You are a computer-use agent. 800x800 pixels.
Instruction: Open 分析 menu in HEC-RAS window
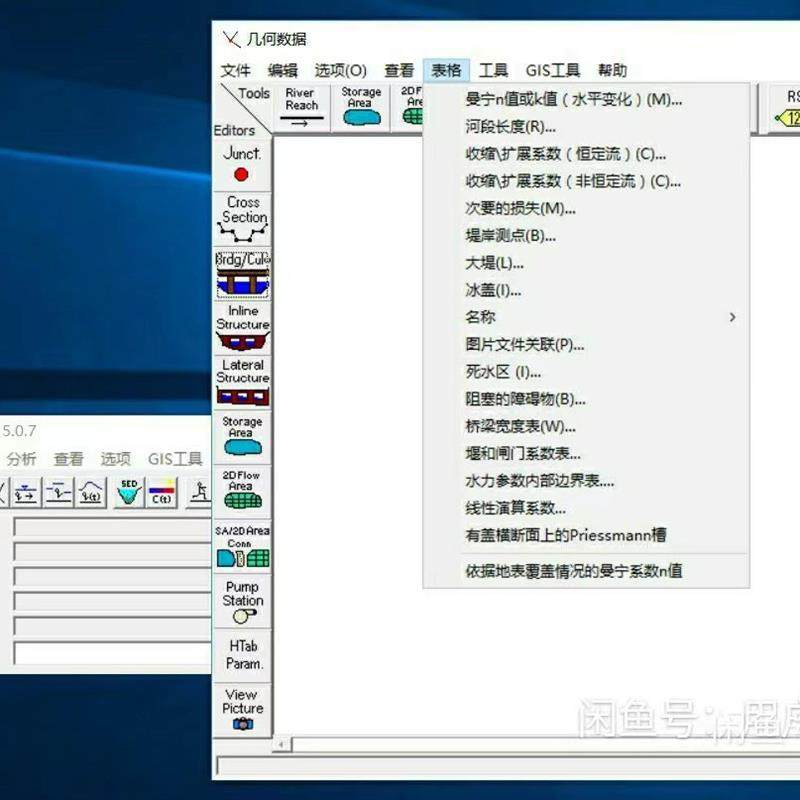click(x=21, y=459)
